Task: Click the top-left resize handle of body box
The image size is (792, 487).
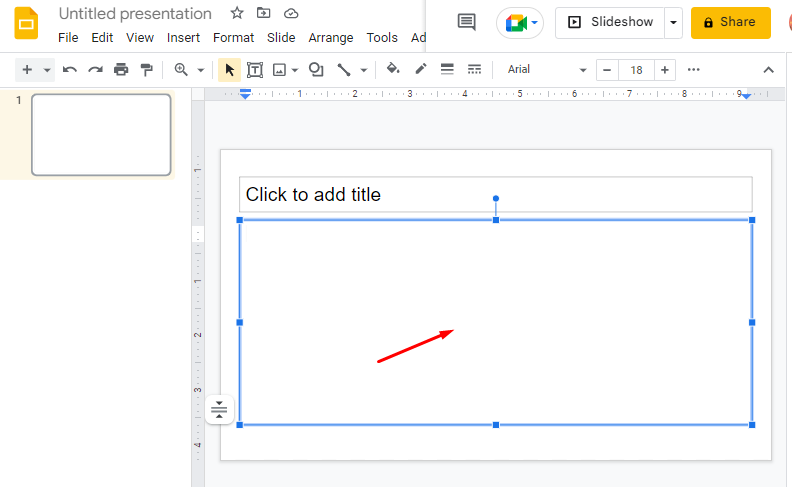Action: [x=240, y=220]
